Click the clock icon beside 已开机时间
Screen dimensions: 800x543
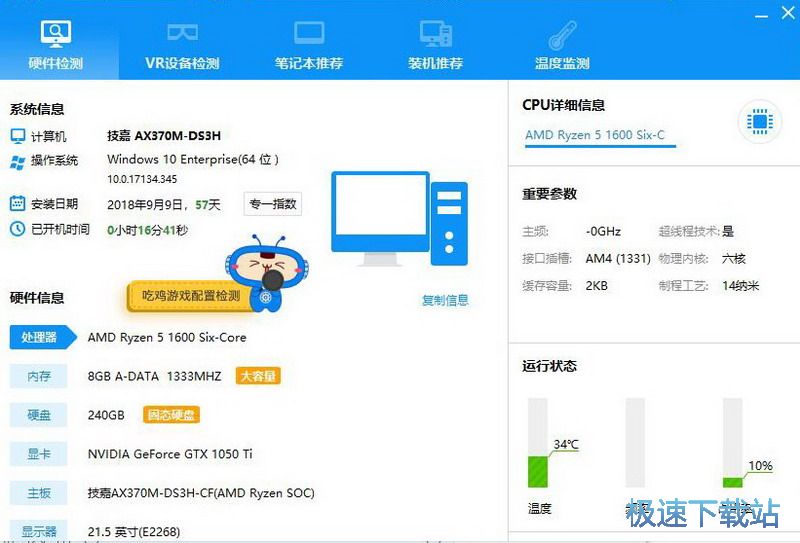click(17, 229)
